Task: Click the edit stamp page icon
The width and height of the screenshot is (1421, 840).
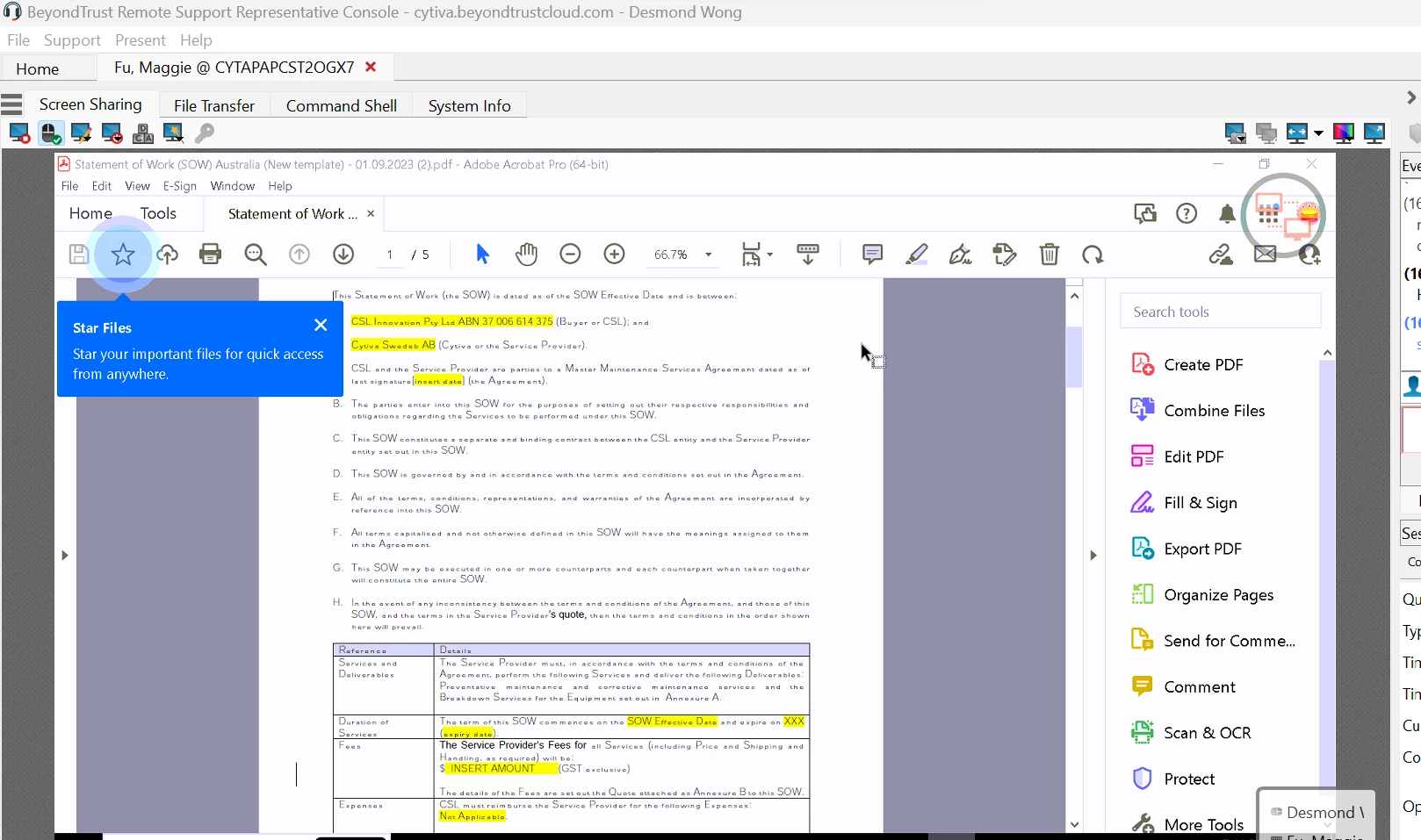Action: [1005, 255]
